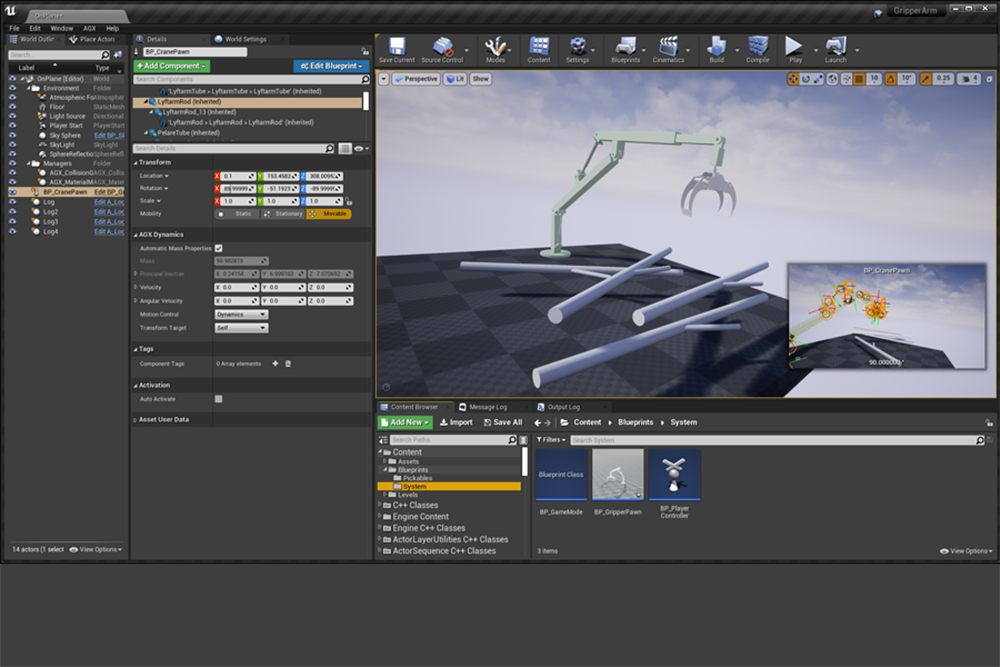Open scale snap 0.25 dropdown
The height and width of the screenshot is (667, 1000).
point(943,79)
